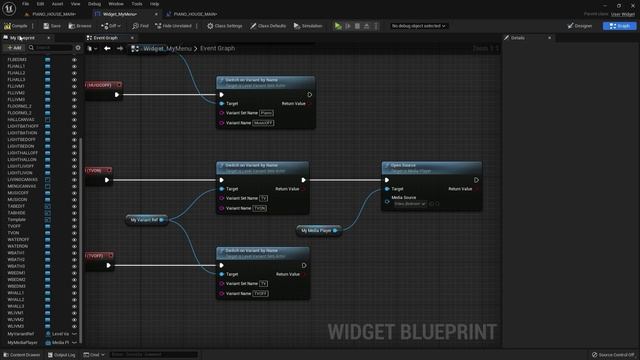
Task: Click the TVON event exec output pin
Action: (x=107, y=180)
